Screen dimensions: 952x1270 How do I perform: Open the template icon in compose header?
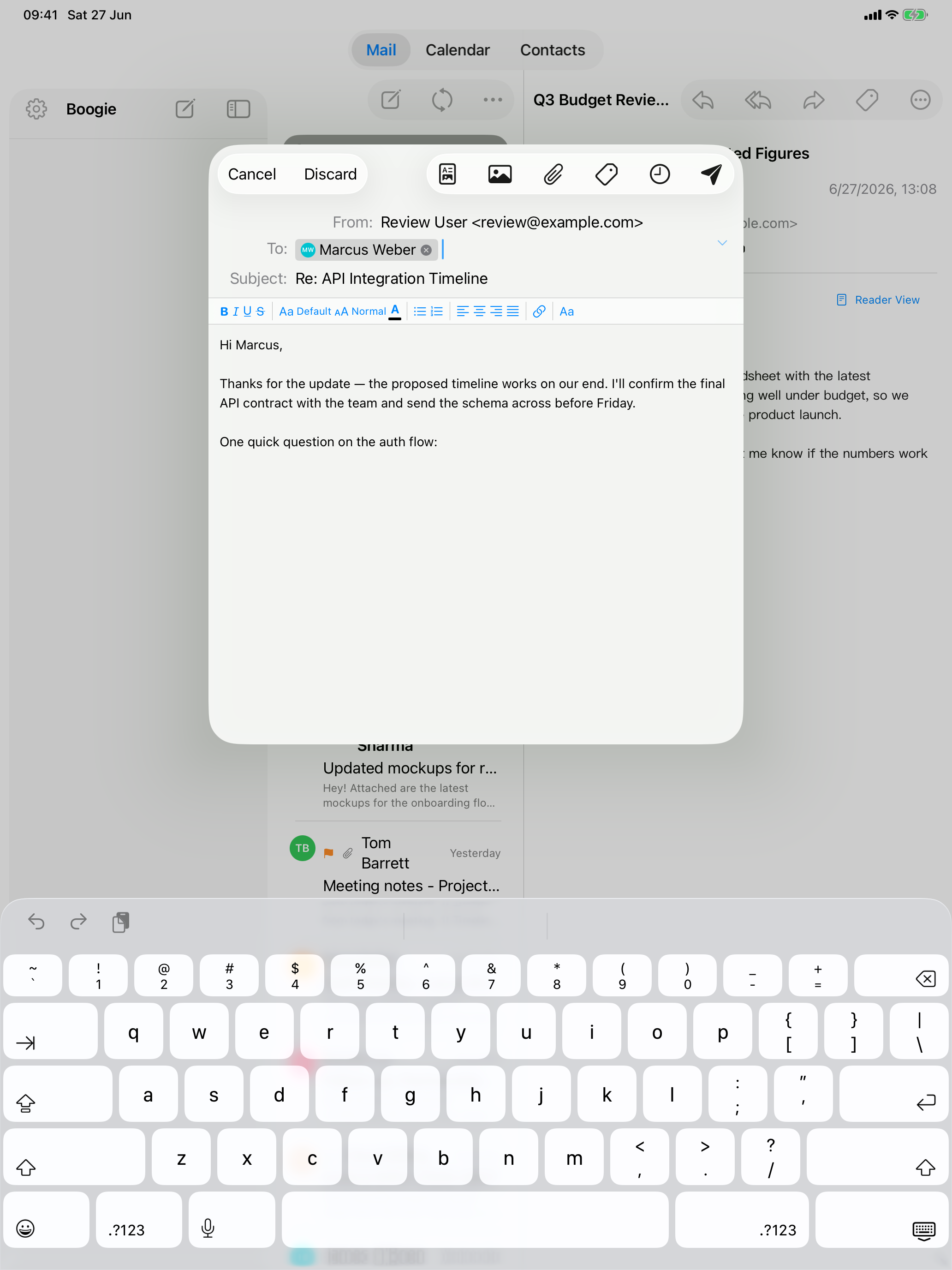[447, 174]
